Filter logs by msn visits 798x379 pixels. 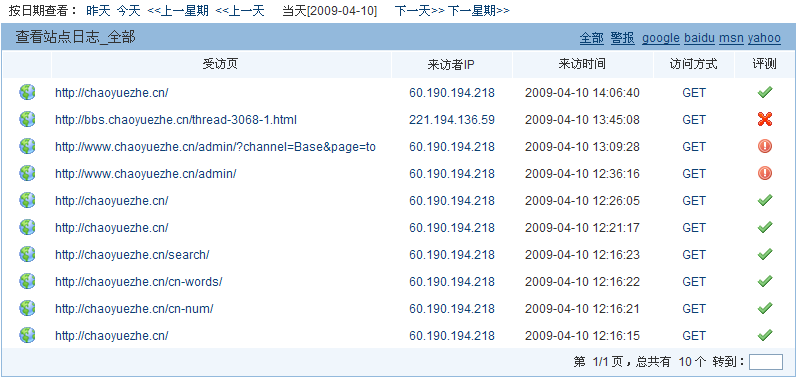731,38
